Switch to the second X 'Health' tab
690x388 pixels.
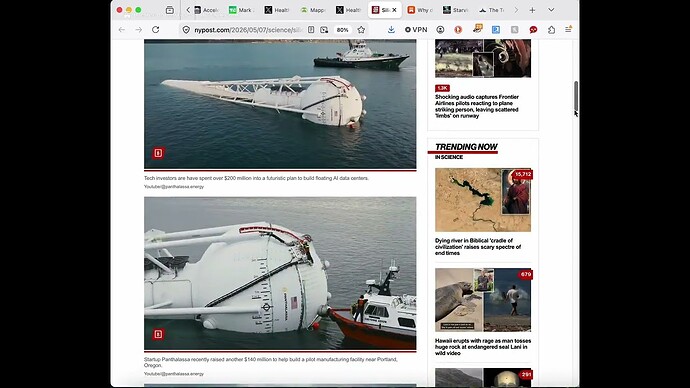point(349,10)
